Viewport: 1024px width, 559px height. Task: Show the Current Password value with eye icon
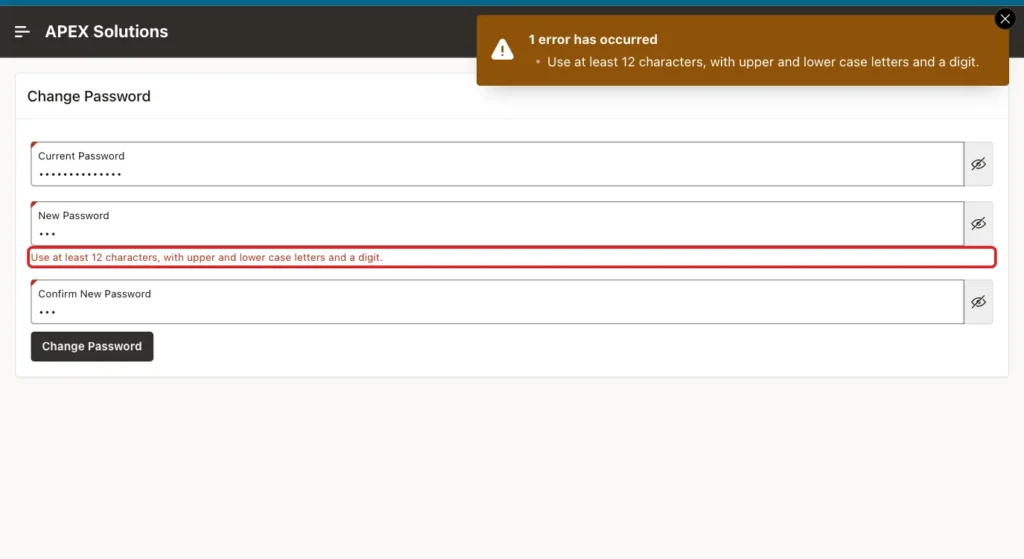pos(978,164)
